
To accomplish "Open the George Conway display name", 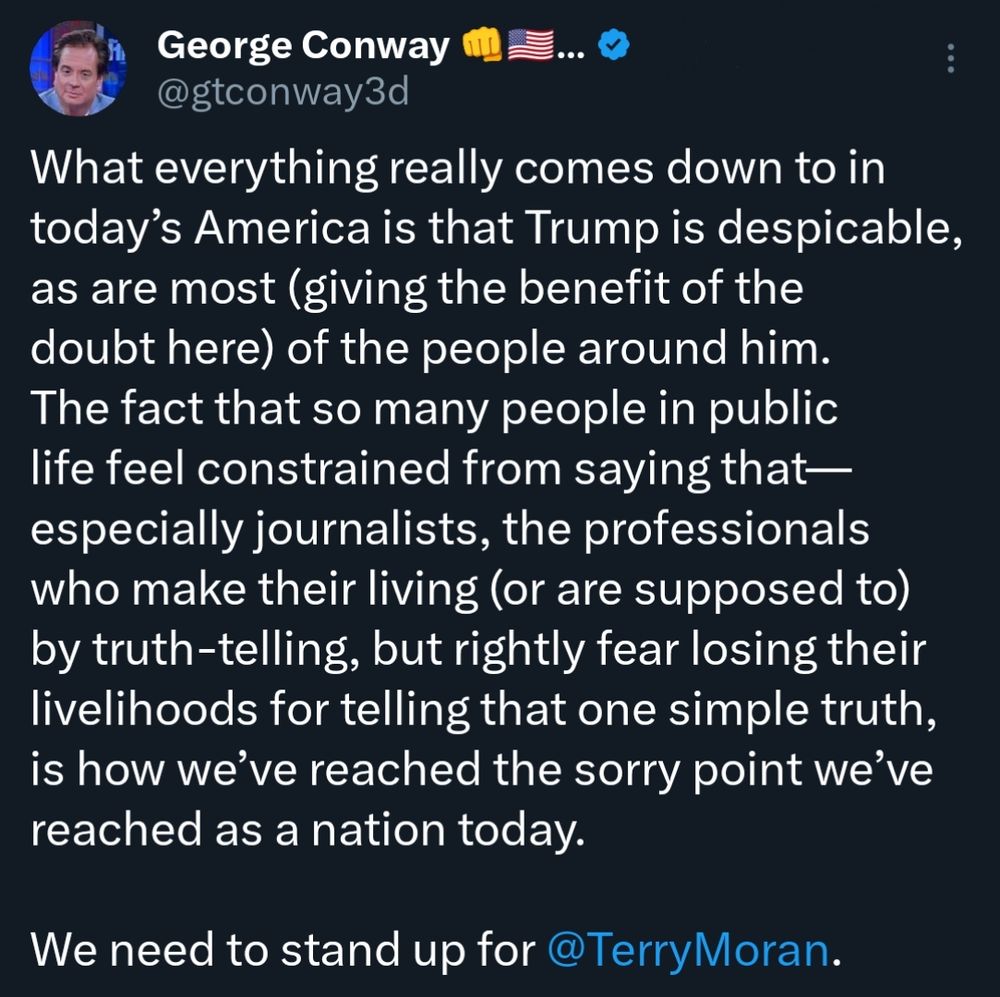I will (304, 47).
